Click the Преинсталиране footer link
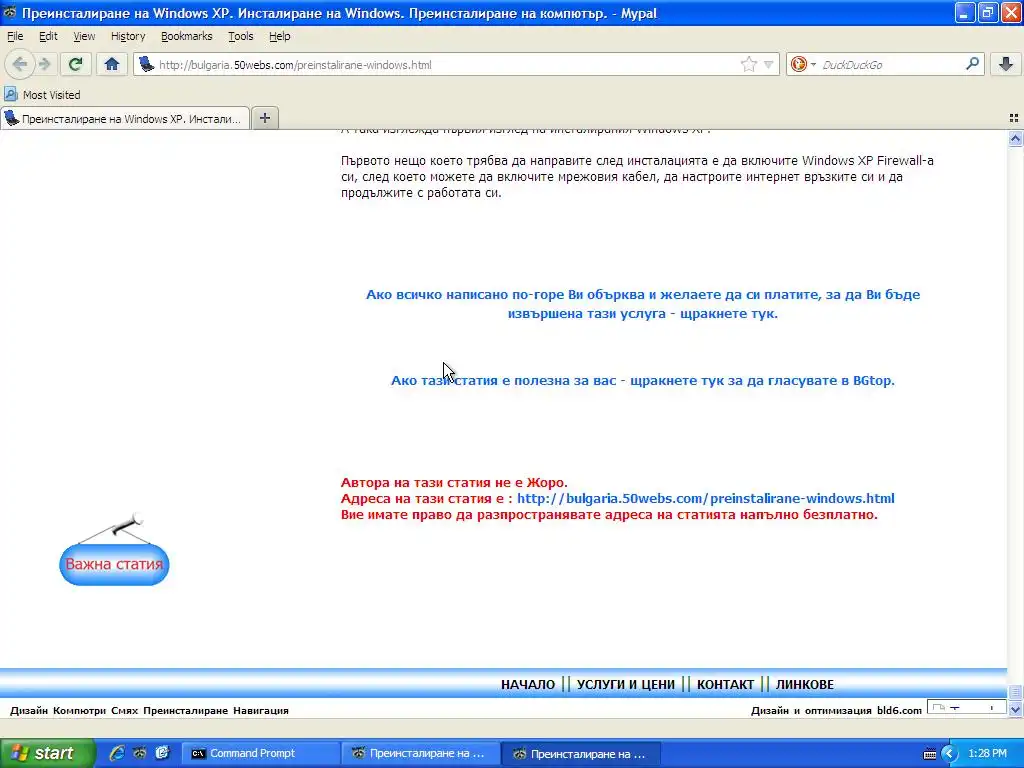1024x768 pixels. 185,711
